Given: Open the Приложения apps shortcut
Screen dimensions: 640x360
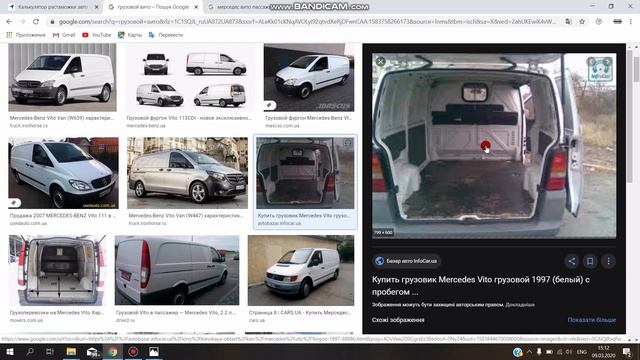Looking at the screenshot, I should (26, 35).
